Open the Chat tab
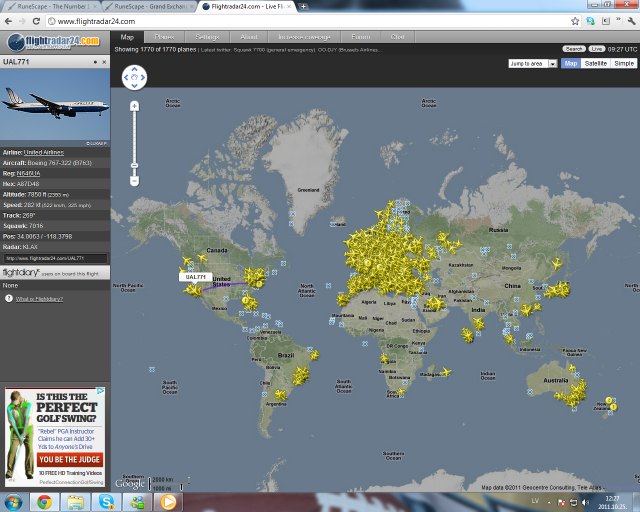This screenshot has width=640, height=512. [397, 37]
